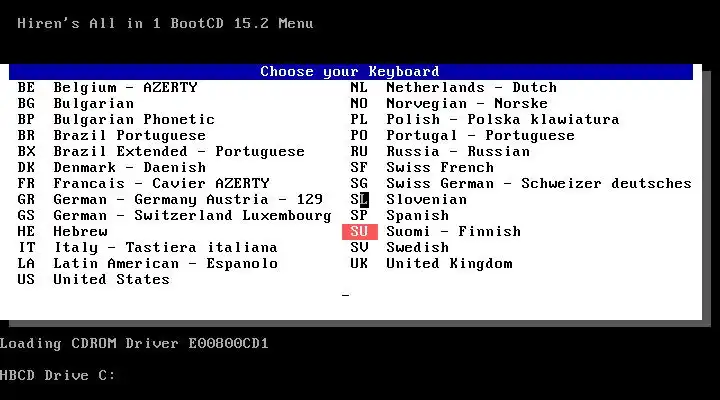Pick BR Brazil Portuguese keyboard

coord(112,135)
